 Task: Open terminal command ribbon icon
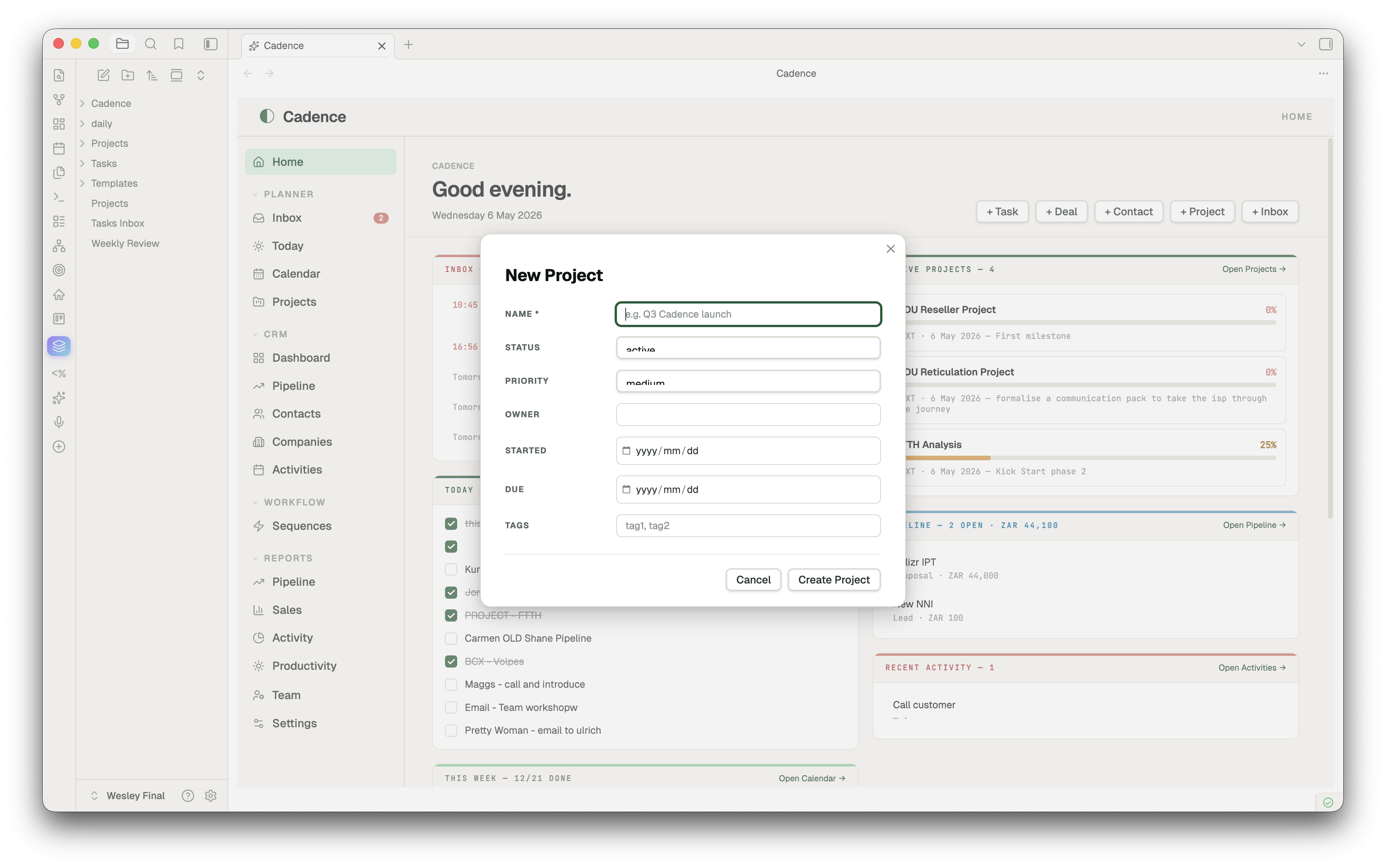(x=59, y=197)
